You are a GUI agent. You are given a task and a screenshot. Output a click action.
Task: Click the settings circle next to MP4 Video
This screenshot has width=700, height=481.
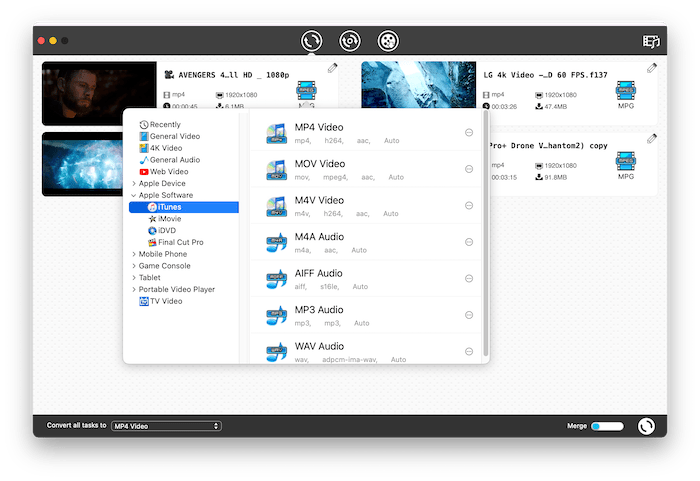[x=469, y=133]
